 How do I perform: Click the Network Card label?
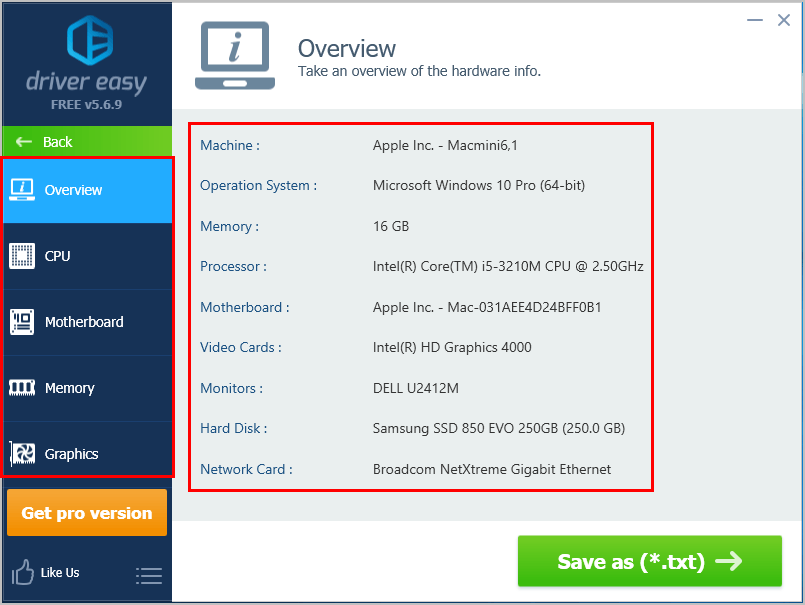pos(245,469)
